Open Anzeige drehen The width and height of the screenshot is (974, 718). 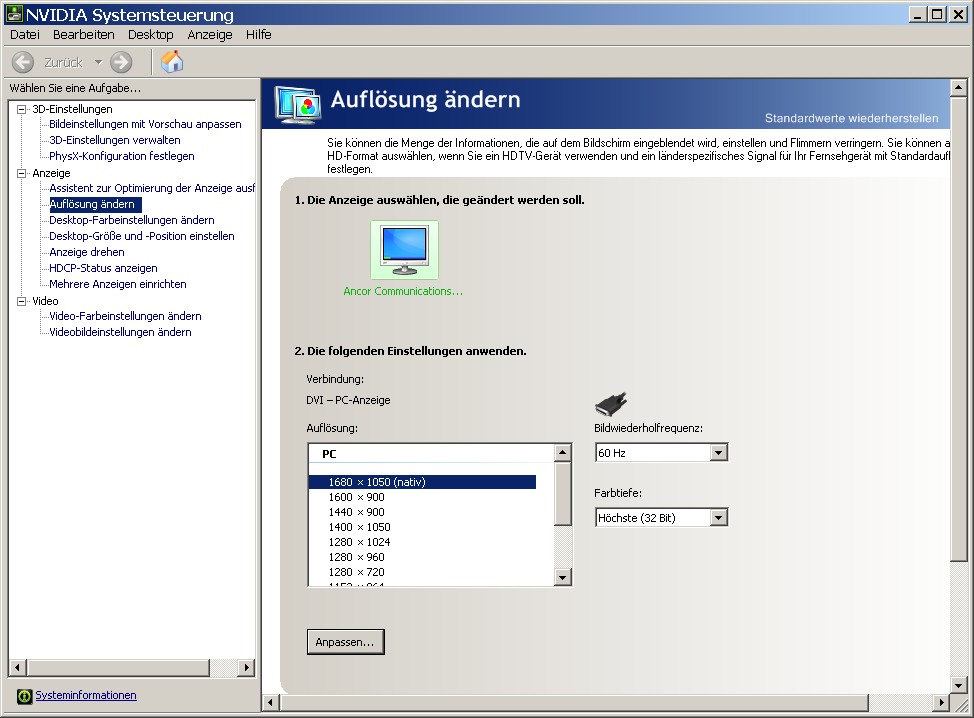pos(87,252)
